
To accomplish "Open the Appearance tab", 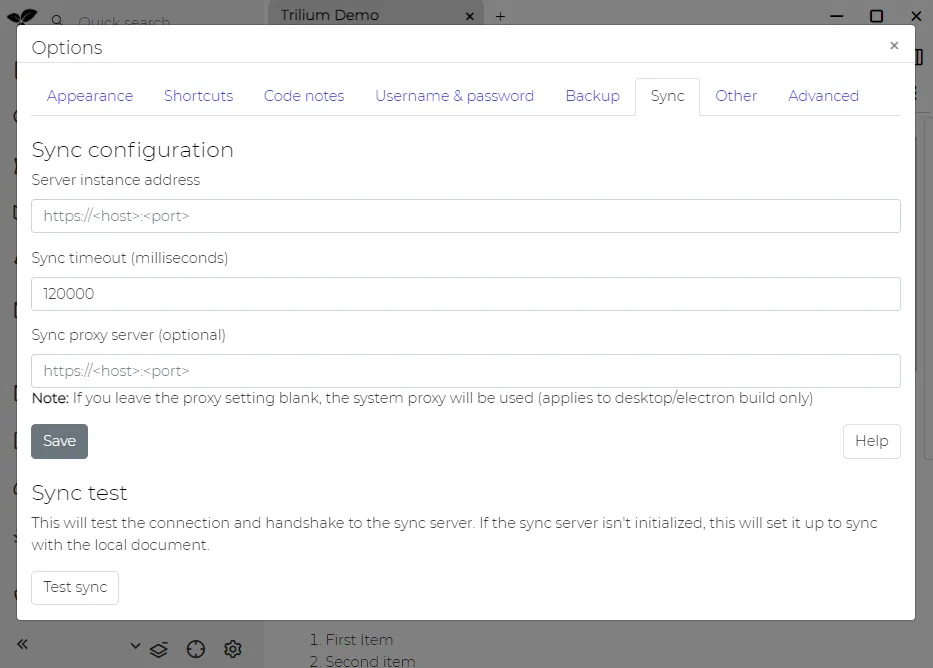I will coord(90,96).
